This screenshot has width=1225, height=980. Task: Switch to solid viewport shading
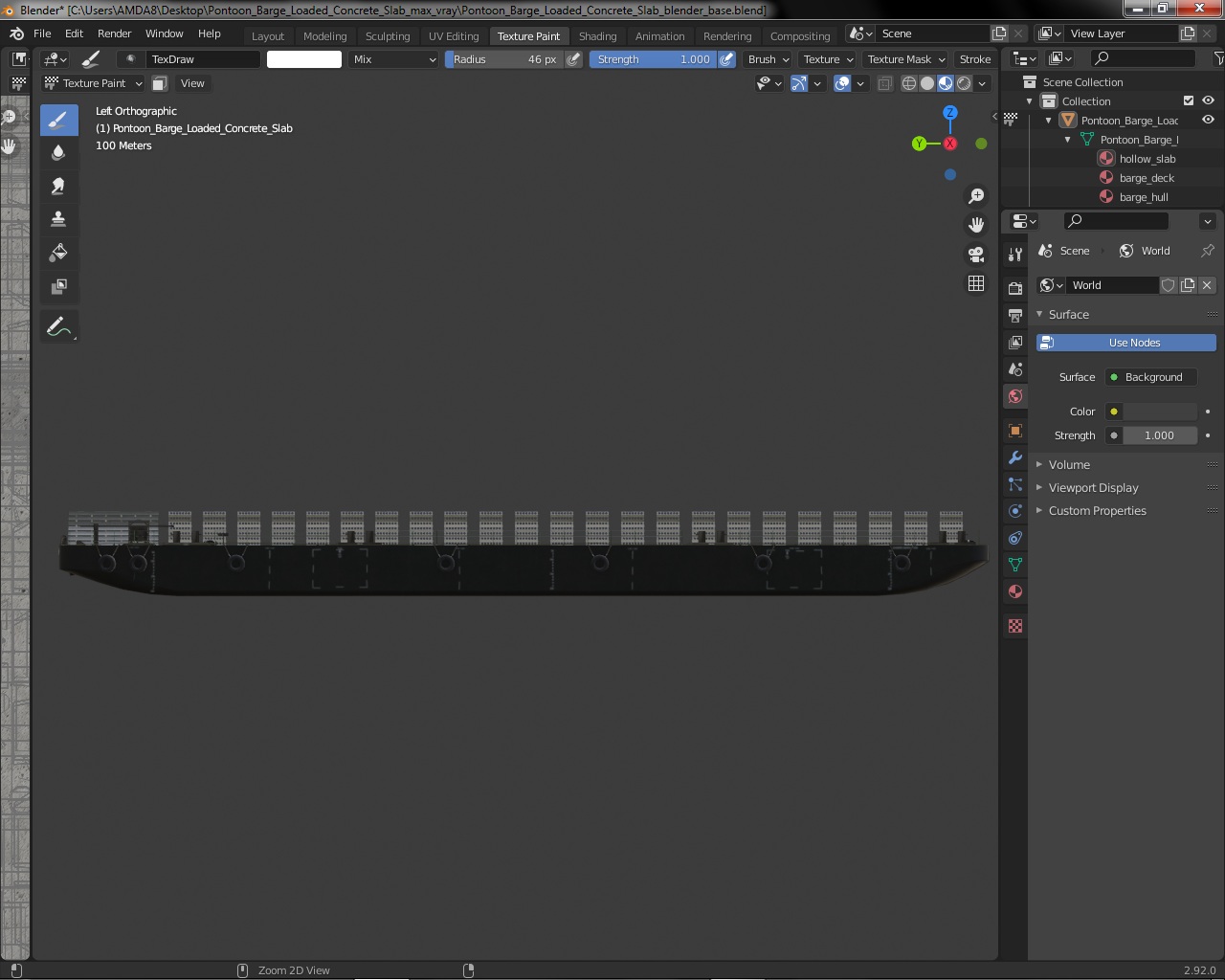[927, 83]
